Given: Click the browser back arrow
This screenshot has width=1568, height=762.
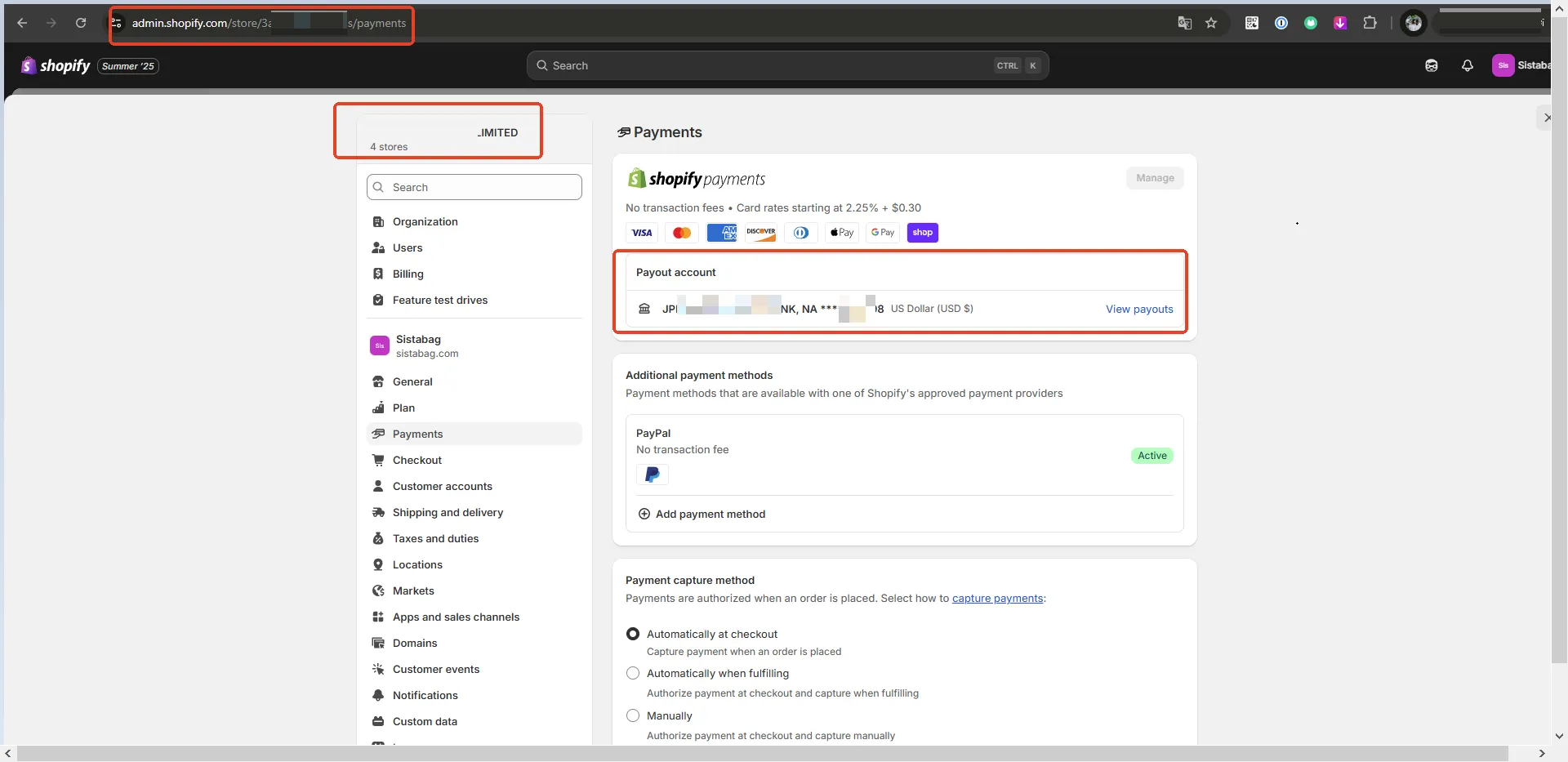Looking at the screenshot, I should pyautogui.click(x=22, y=23).
